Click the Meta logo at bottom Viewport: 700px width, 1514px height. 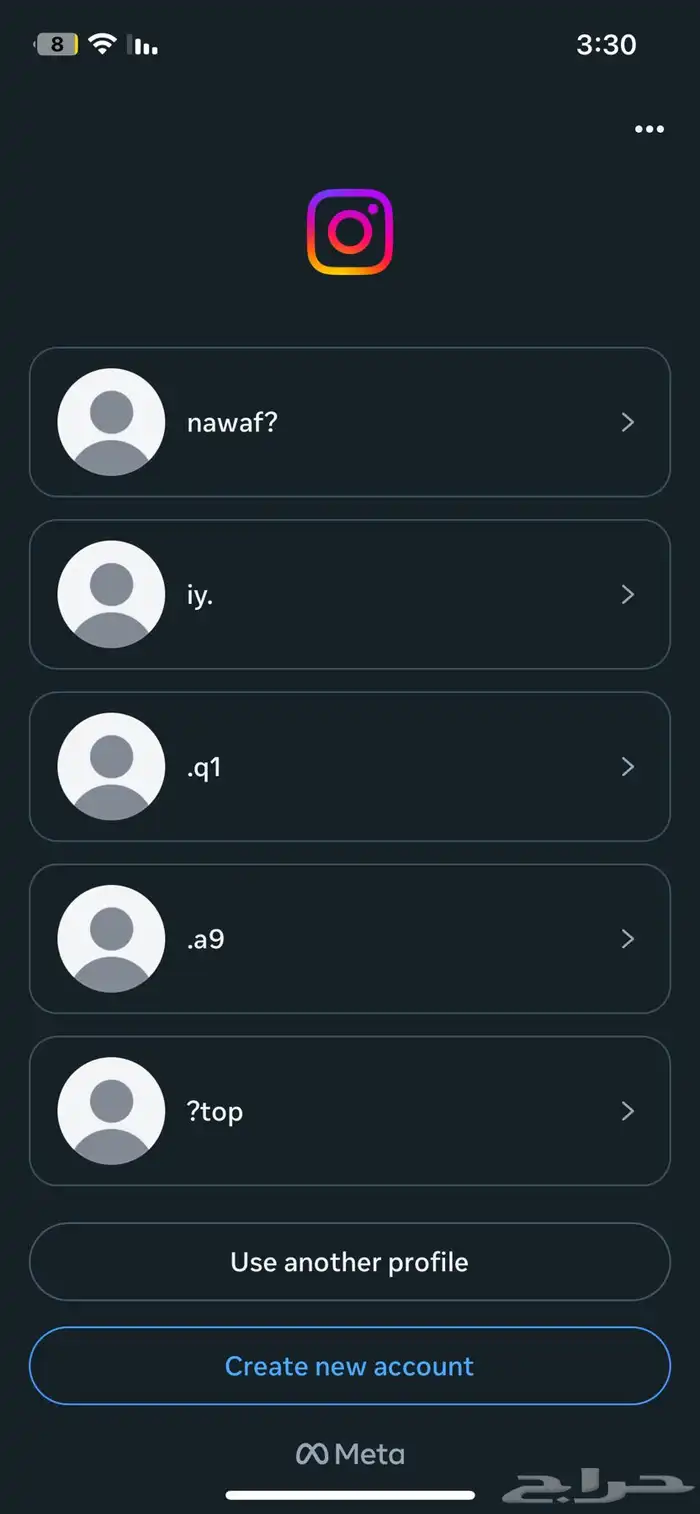click(349, 1454)
